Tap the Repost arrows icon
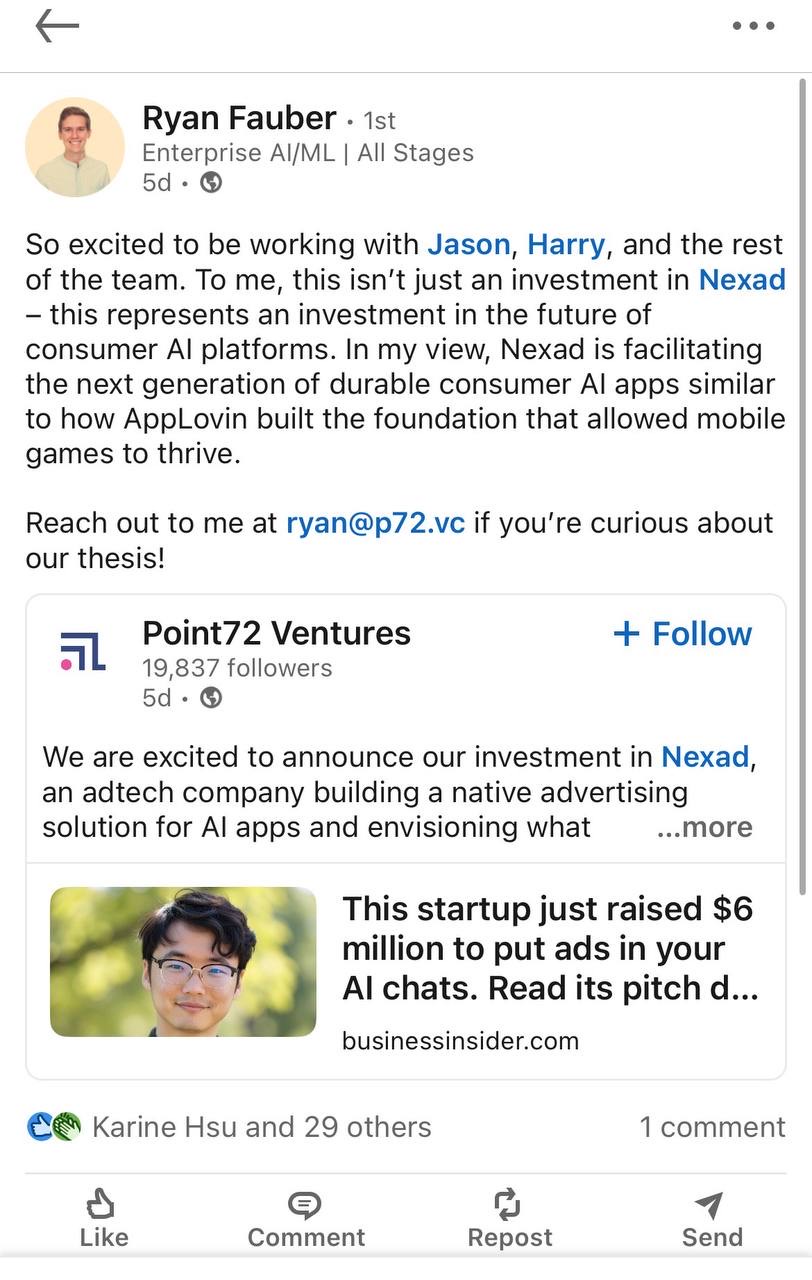The image size is (812, 1280). (x=509, y=1203)
